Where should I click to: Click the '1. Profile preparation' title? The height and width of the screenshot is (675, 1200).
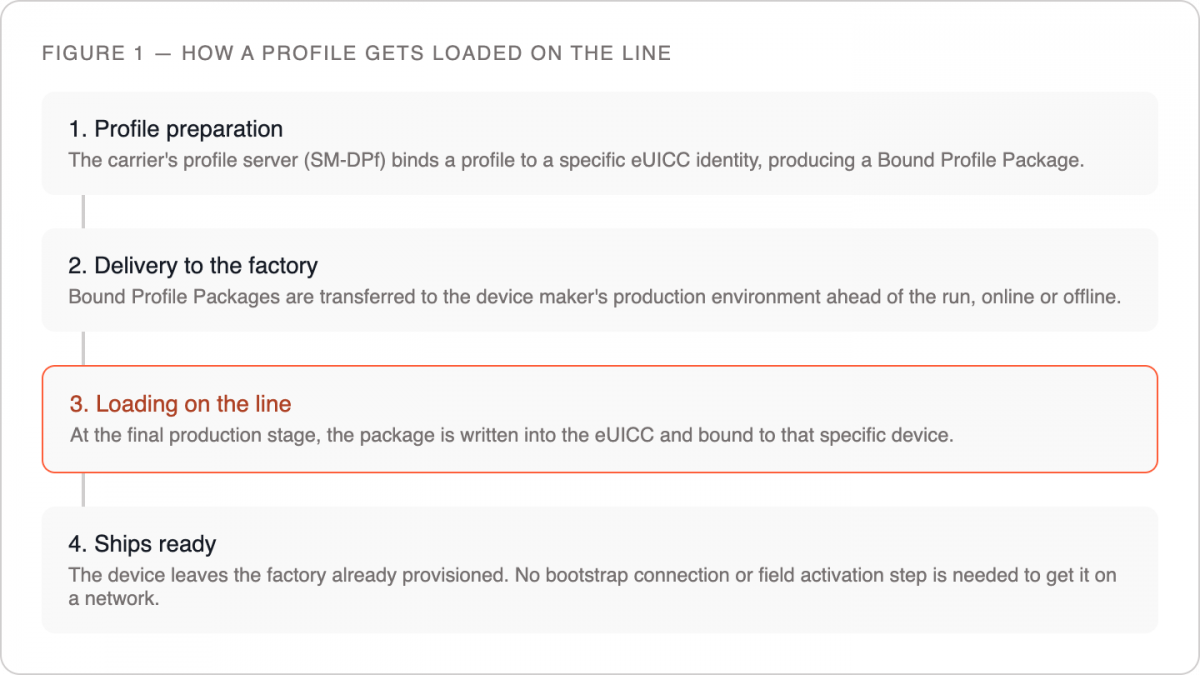point(176,129)
